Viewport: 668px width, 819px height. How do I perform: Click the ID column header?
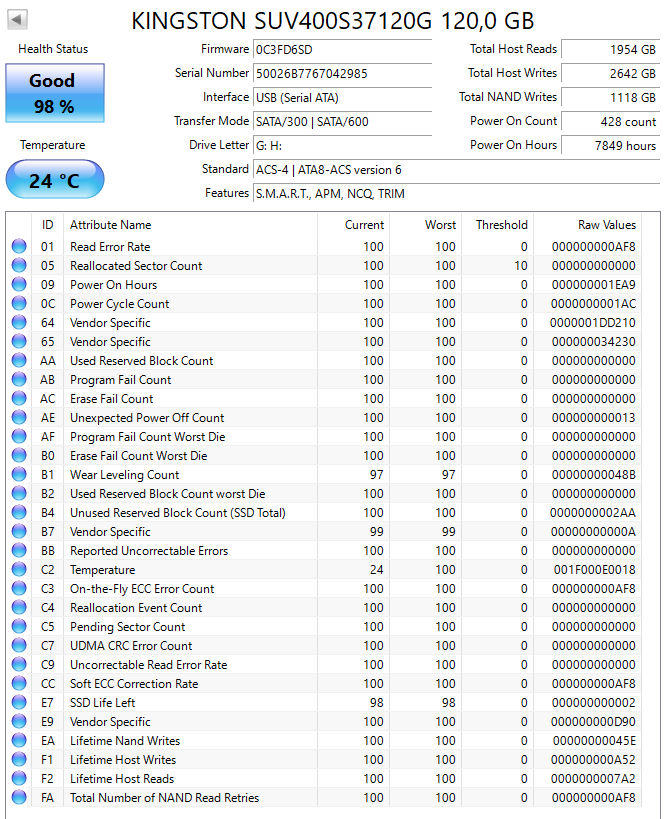tap(48, 225)
